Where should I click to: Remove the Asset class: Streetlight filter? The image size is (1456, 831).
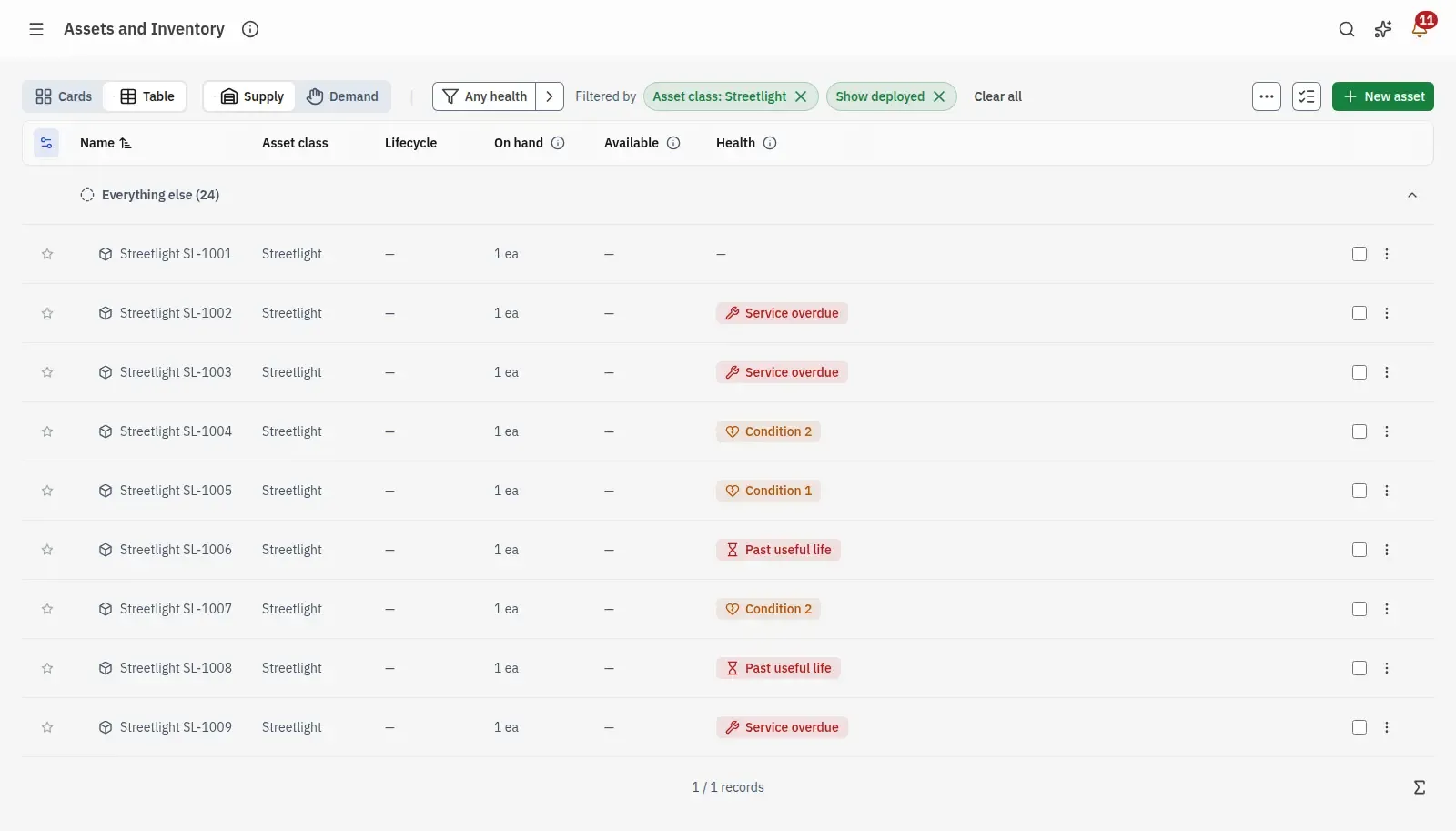(x=801, y=96)
